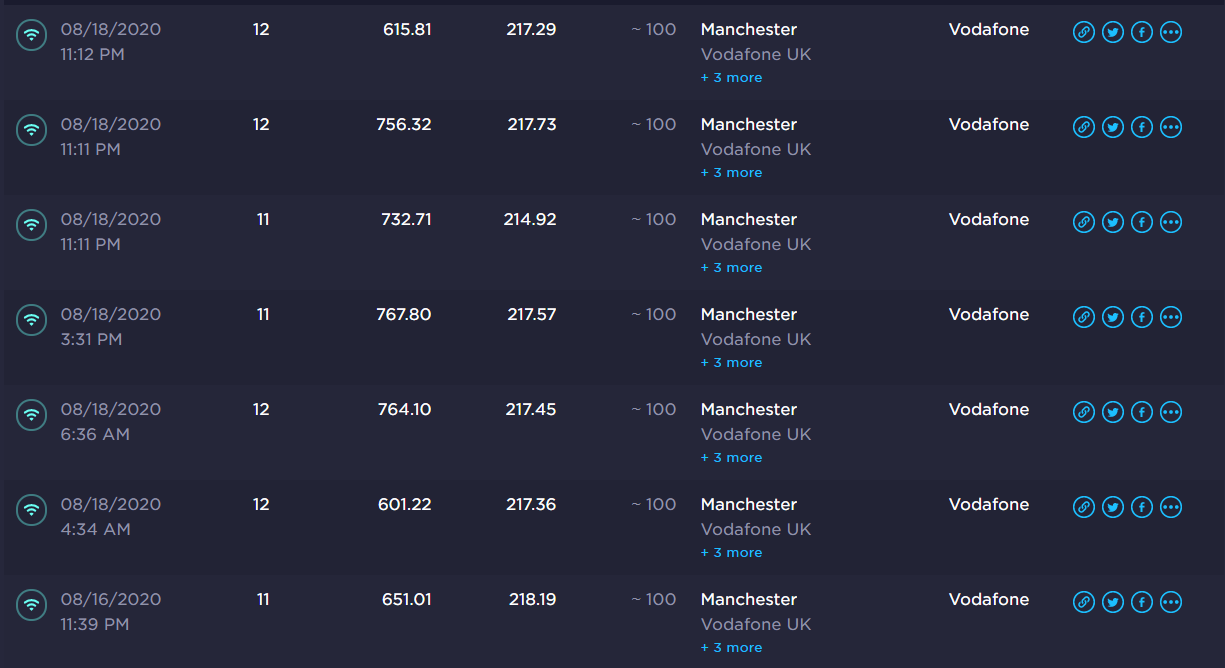Screen dimensions: 1225x668
Task: Share the 756.32 result on Twitter
Action: tap(1113, 127)
